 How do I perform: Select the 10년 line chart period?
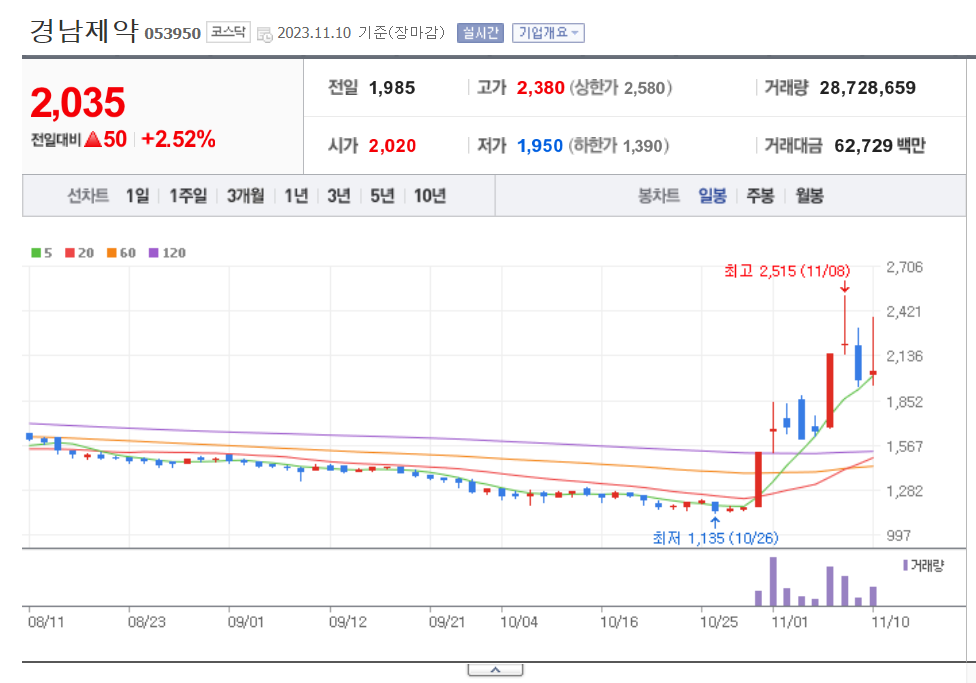point(429,196)
